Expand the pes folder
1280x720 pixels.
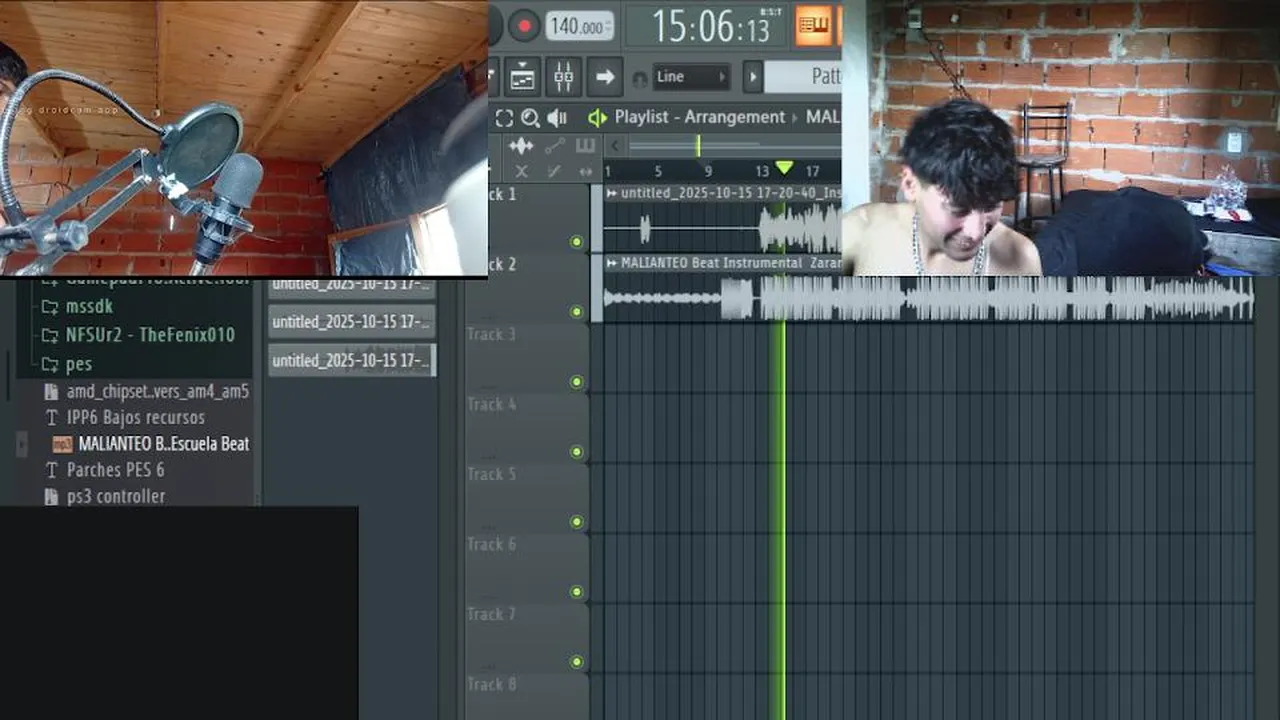(x=66, y=364)
